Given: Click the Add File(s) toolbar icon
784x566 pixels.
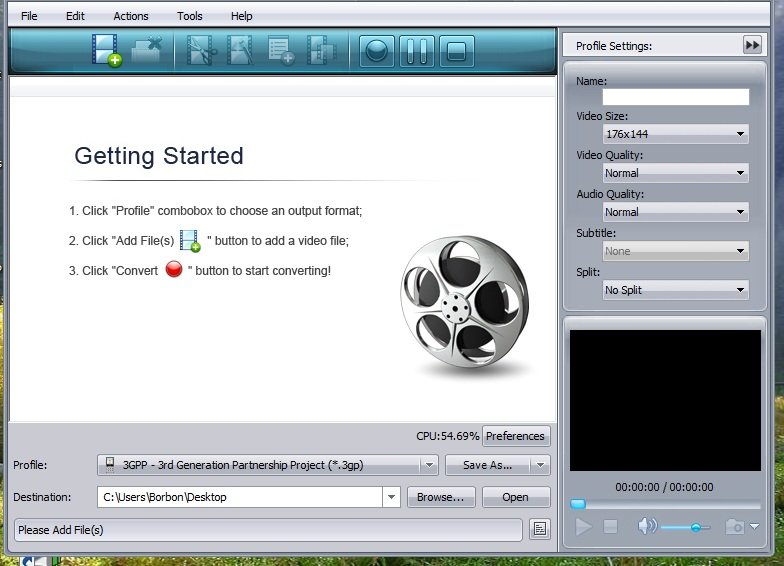Looking at the screenshot, I should click(x=105, y=50).
